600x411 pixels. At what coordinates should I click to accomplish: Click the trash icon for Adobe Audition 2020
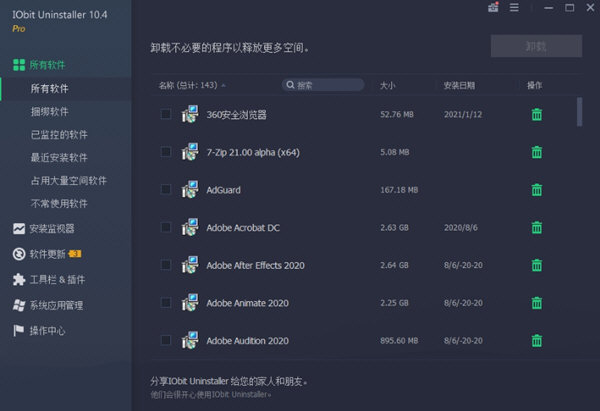pos(537,341)
